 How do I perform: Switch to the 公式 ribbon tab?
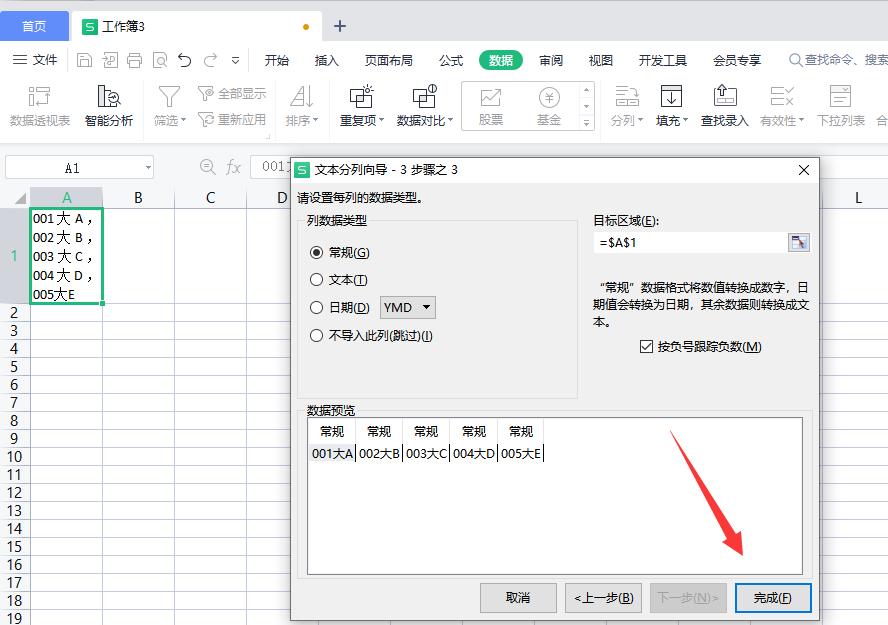tap(449, 60)
